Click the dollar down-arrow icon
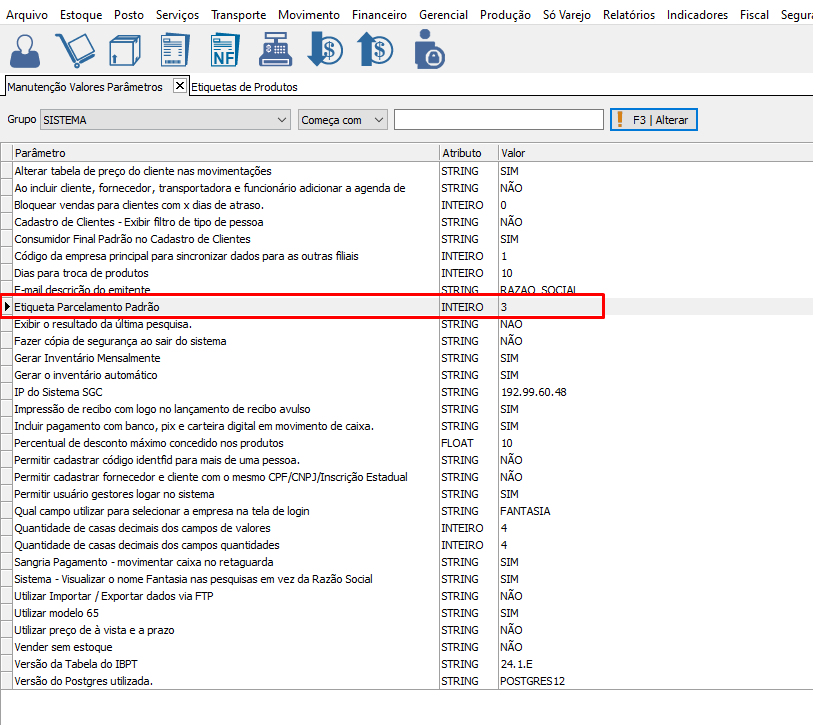 pyautogui.click(x=325, y=50)
